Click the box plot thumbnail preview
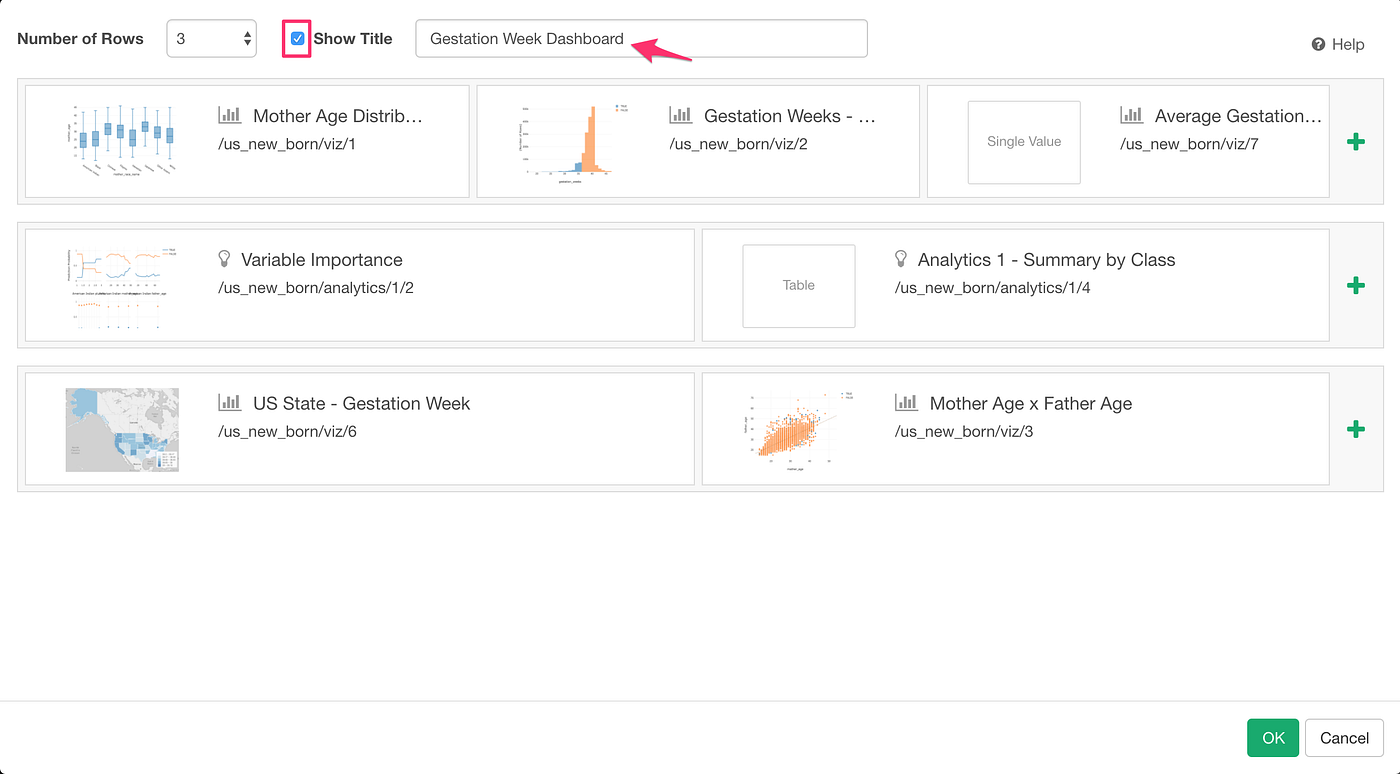Screen dimensions: 1400x774 click(122, 141)
